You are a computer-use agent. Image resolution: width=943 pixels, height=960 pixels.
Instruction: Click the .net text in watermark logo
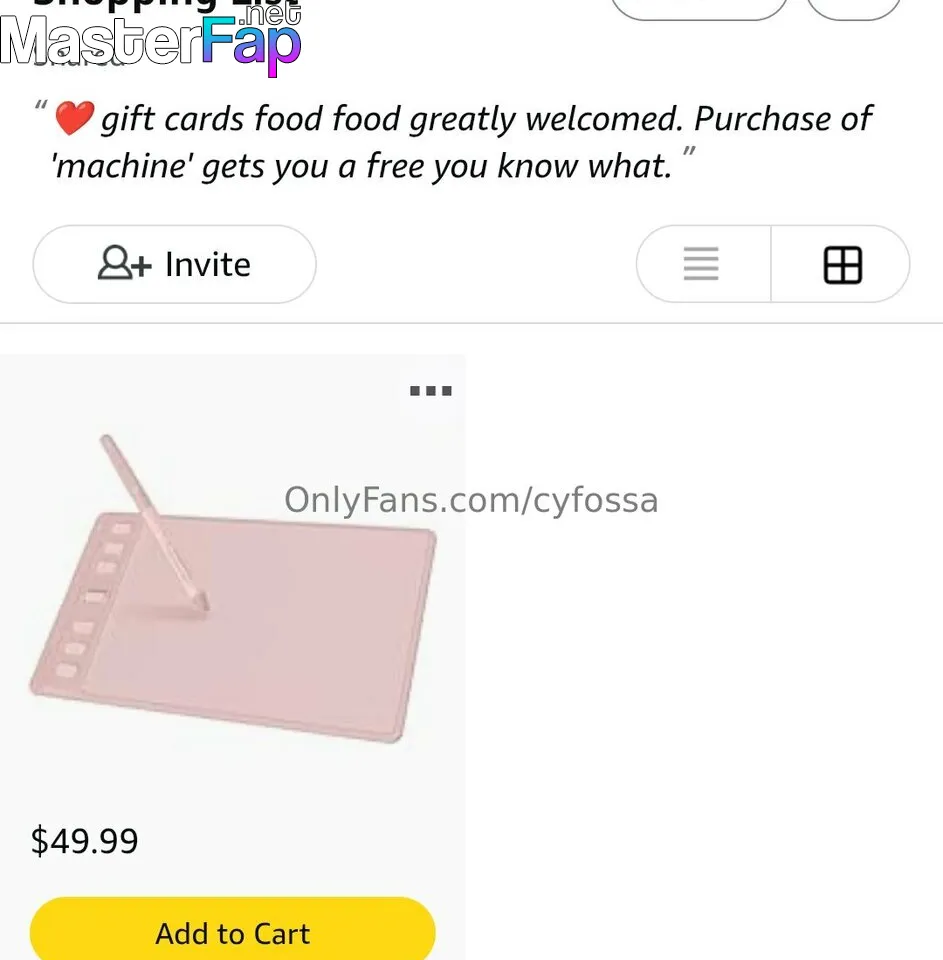[273, 14]
